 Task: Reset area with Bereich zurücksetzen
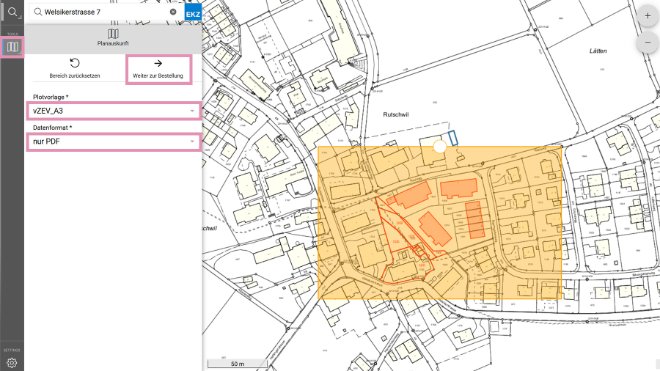pos(75,69)
